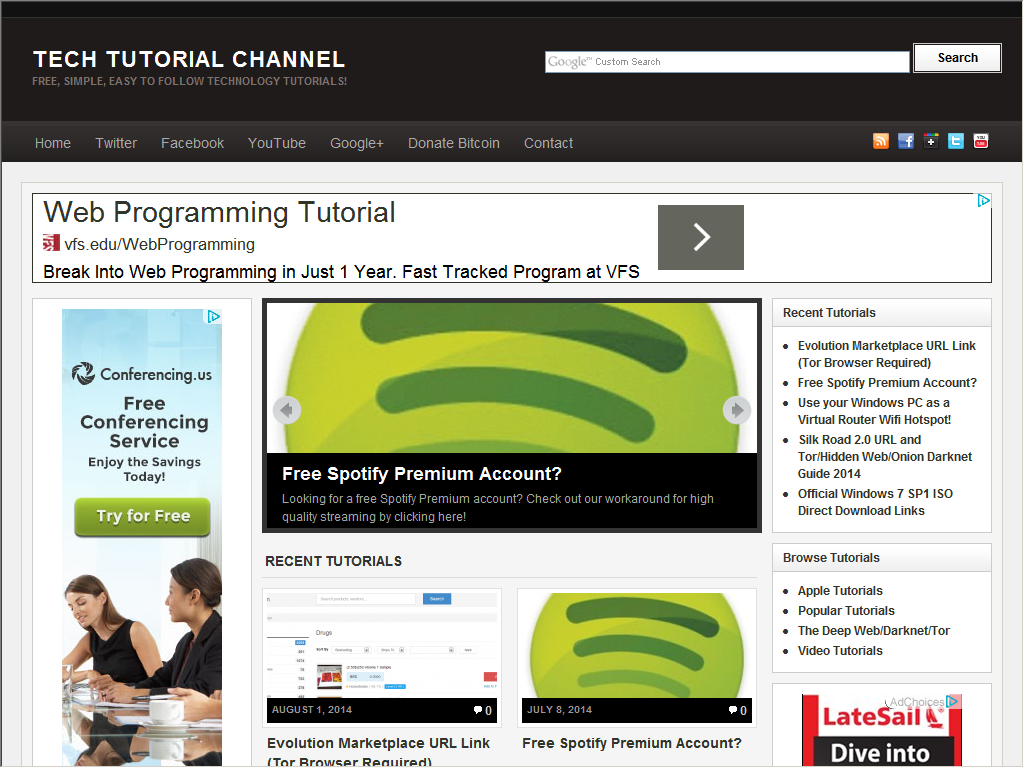Click the AdChoices icon on LateSail ad

point(953,701)
